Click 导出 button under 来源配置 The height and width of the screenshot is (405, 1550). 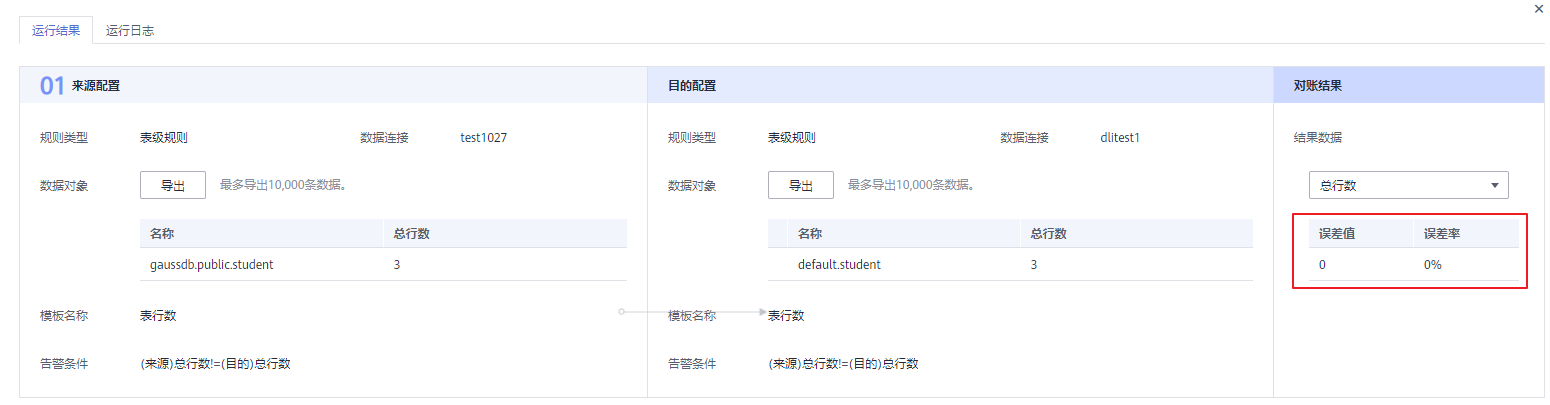173,185
